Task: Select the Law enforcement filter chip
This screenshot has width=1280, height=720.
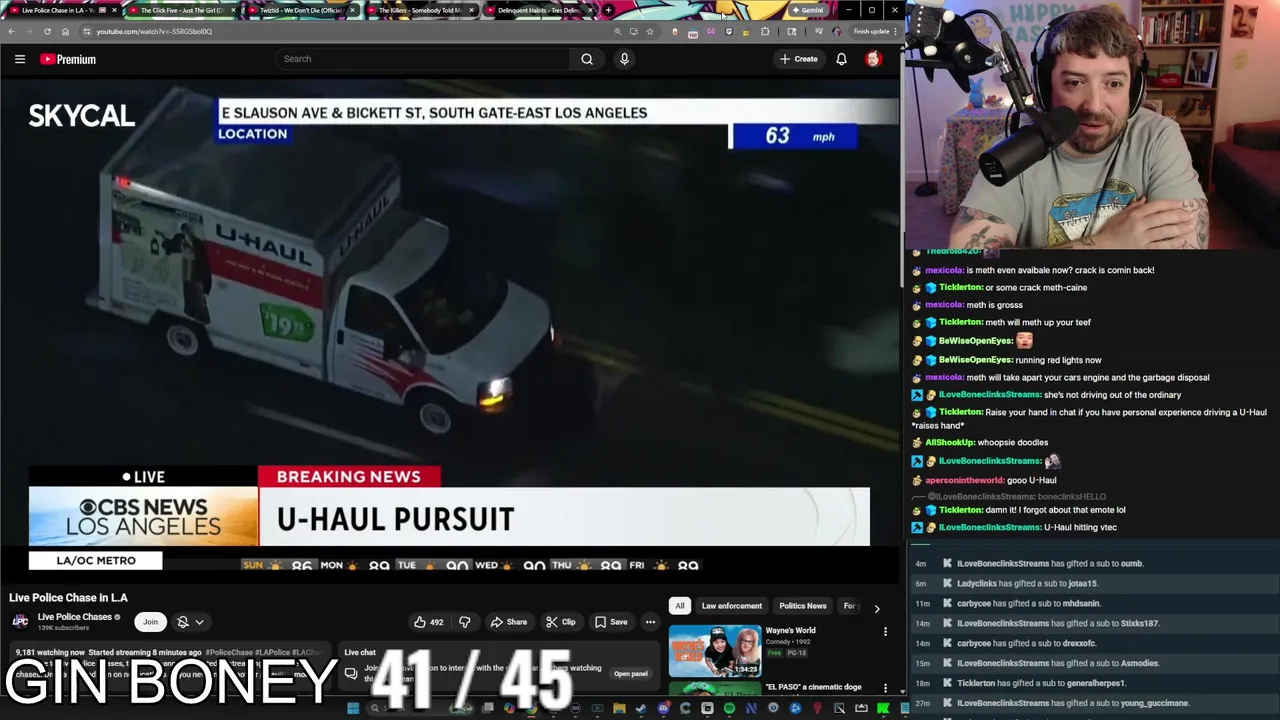Action: point(731,606)
